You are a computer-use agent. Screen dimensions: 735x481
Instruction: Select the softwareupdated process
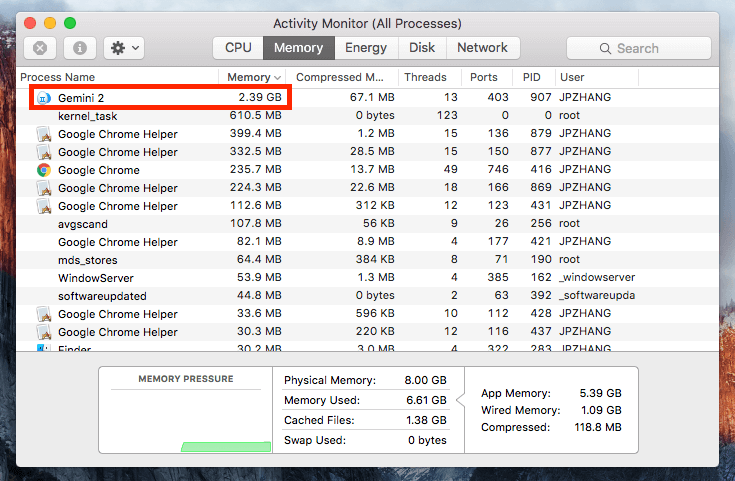[367, 296]
